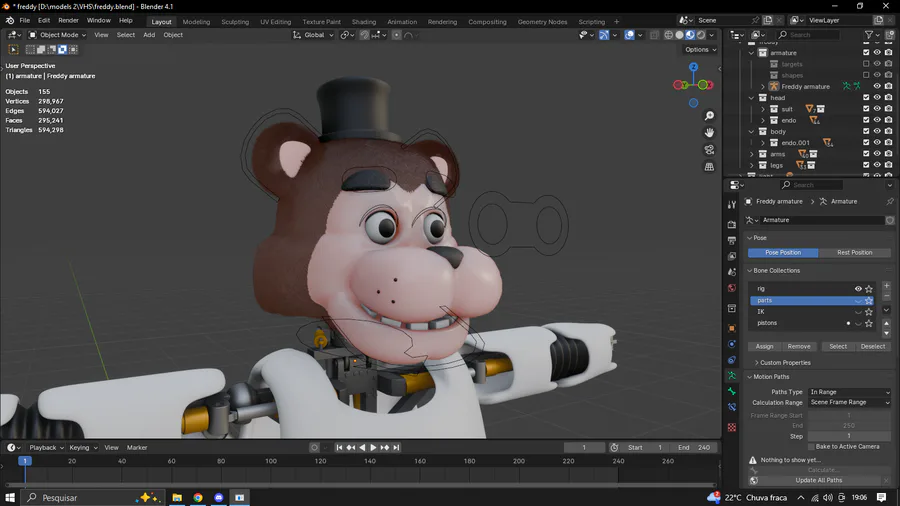Image resolution: width=900 pixels, height=506 pixels.
Task: Open the Scene properties tab
Action: (x=732, y=272)
